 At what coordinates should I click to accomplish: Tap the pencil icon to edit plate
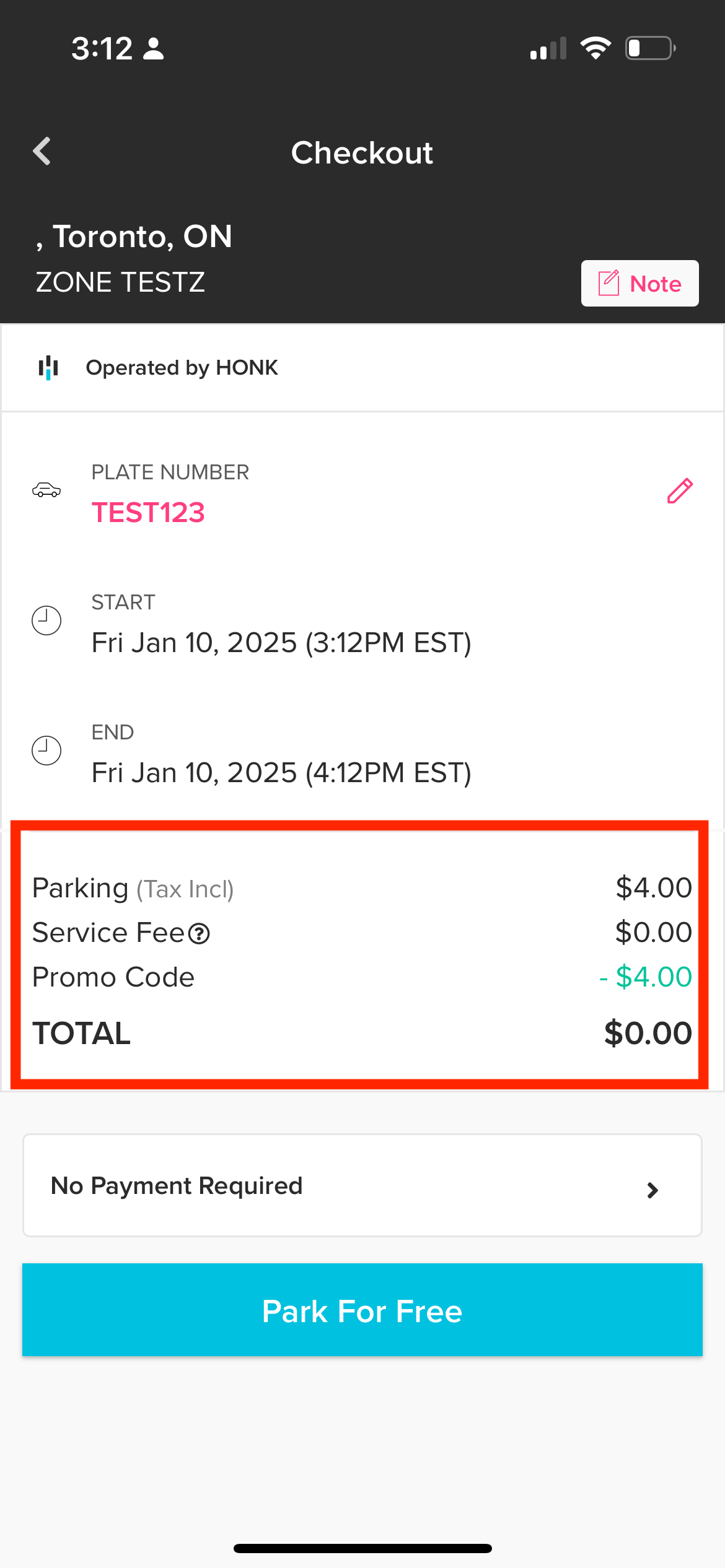679,491
